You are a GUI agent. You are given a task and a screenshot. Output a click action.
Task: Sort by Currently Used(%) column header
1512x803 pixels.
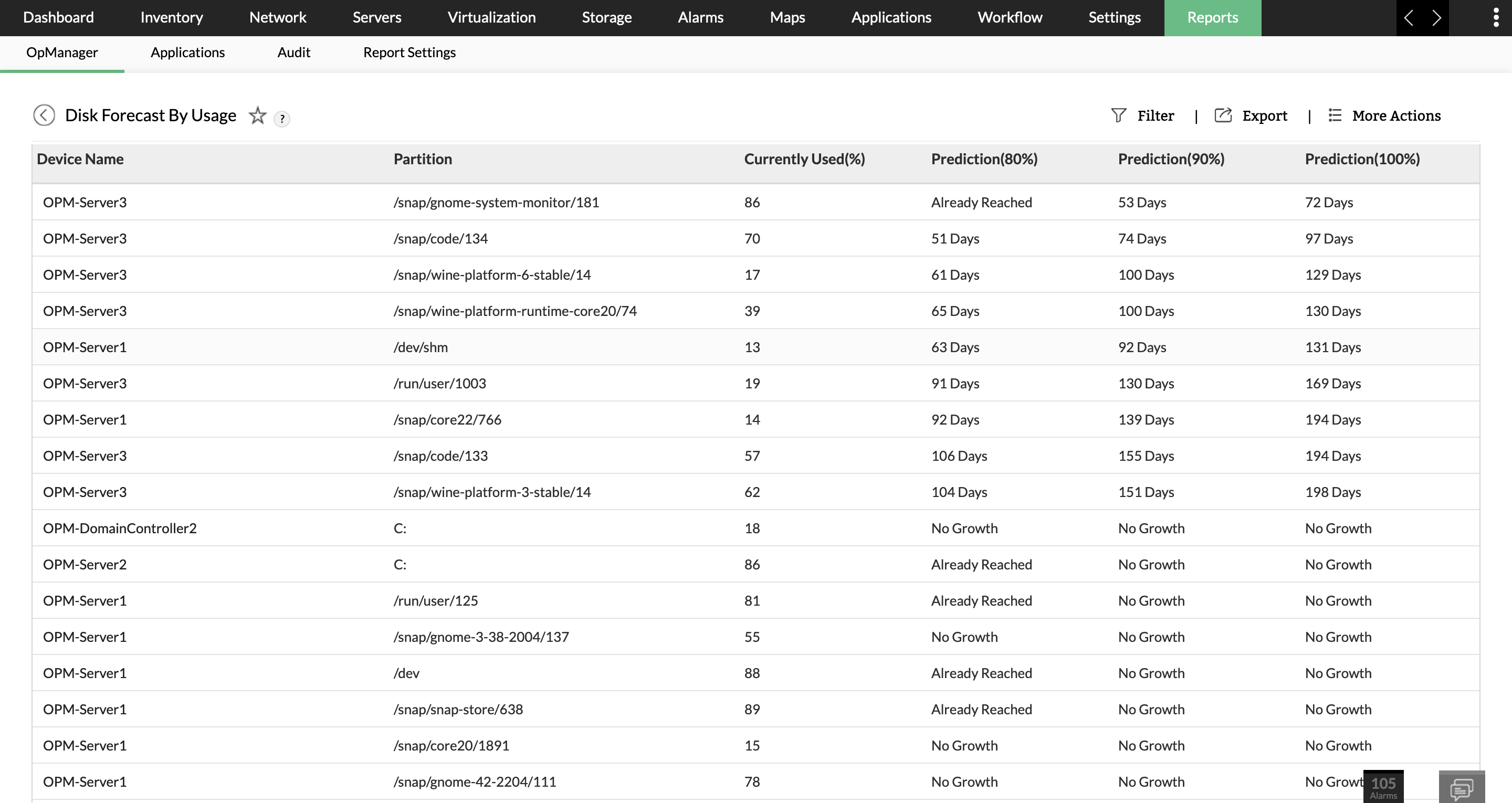click(x=804, y=159)
